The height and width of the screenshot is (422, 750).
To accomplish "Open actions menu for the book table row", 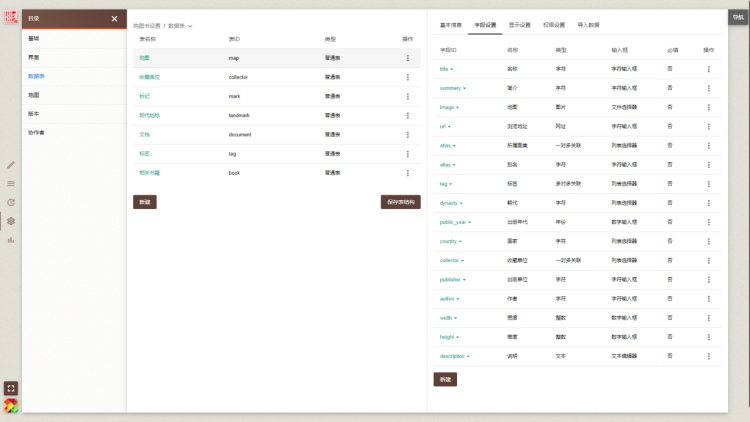I will pos(408,173).
